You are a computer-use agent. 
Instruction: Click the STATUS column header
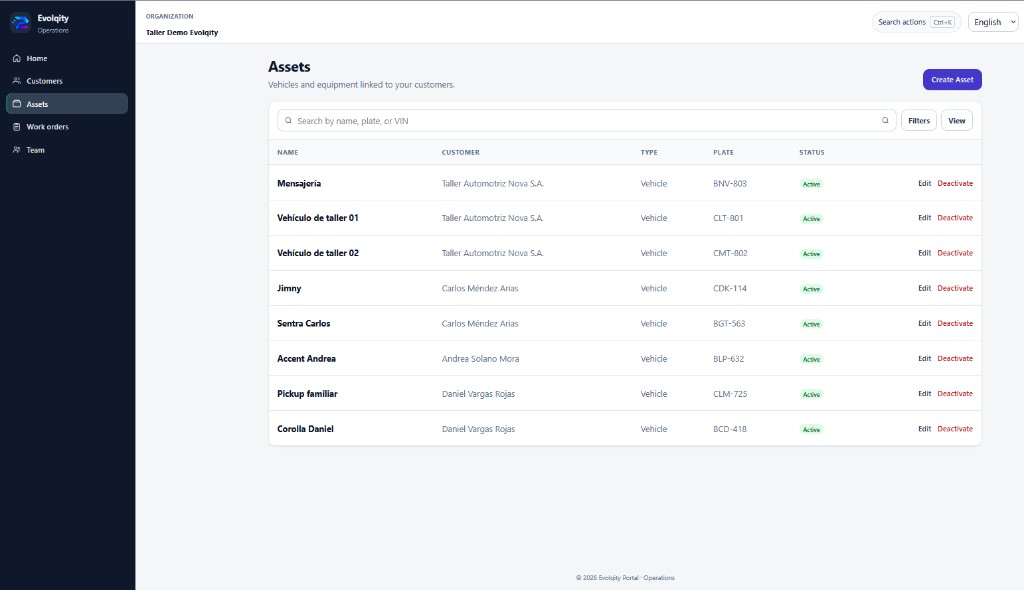tap(812, 152)
